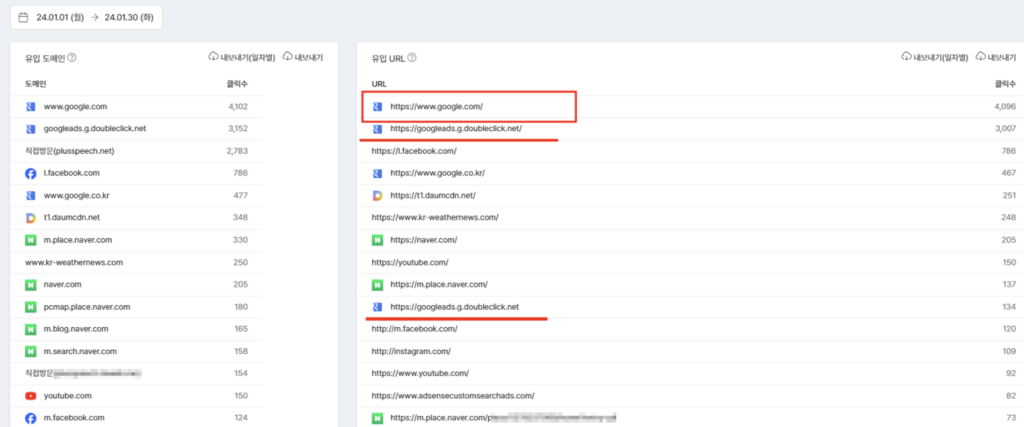Open https://www.kr-weathernews.com/ URL entry

click(x=690, y=217)
